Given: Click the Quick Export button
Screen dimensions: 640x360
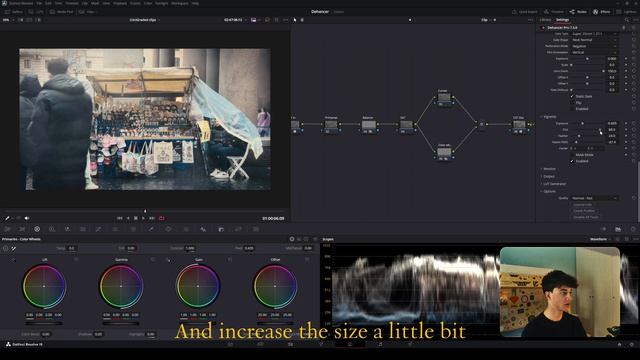Looking at the screenshot, I should (524, 12).
